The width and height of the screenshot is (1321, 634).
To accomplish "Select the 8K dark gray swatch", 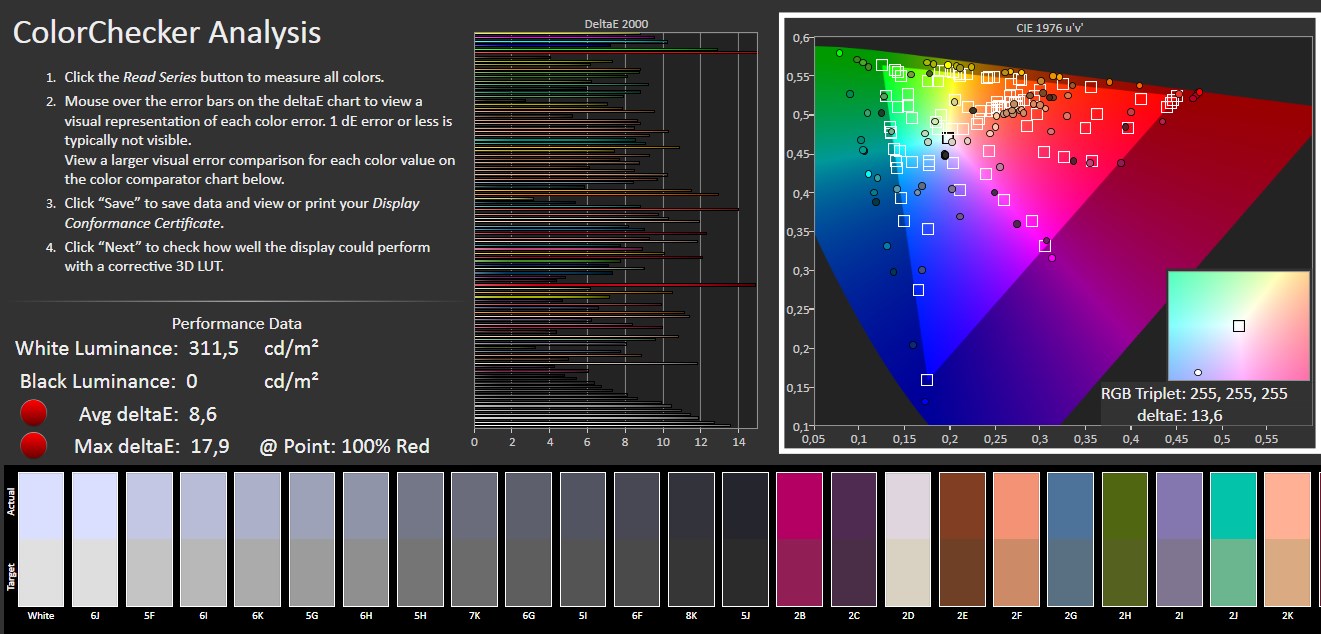I will pyautogui.click(x=691, y=538).
